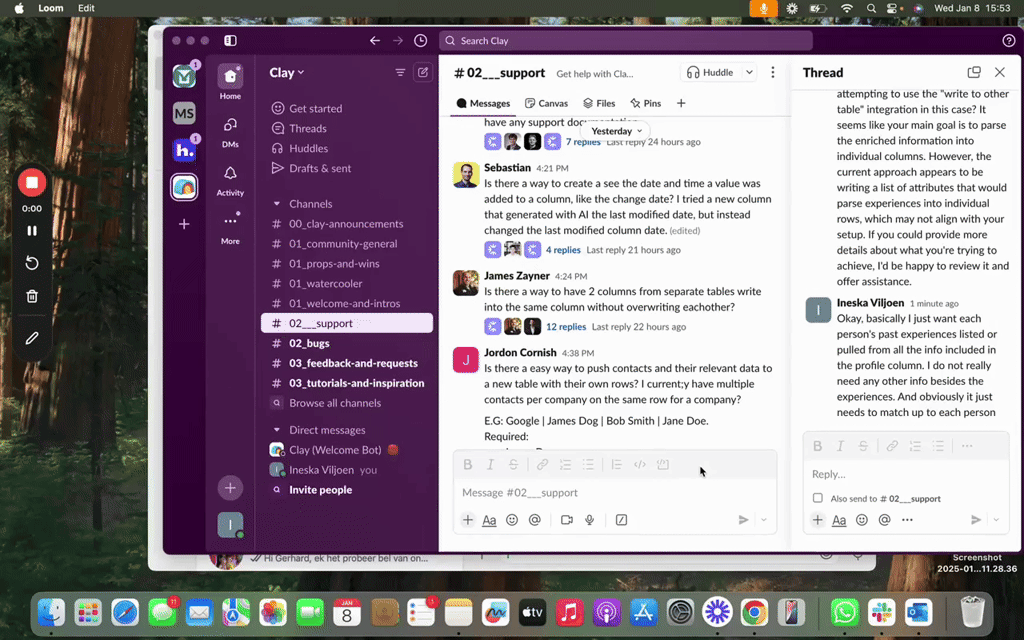The image size is (1024, 640).
Task: Click the record video clip icon
Action: point(567,520)
